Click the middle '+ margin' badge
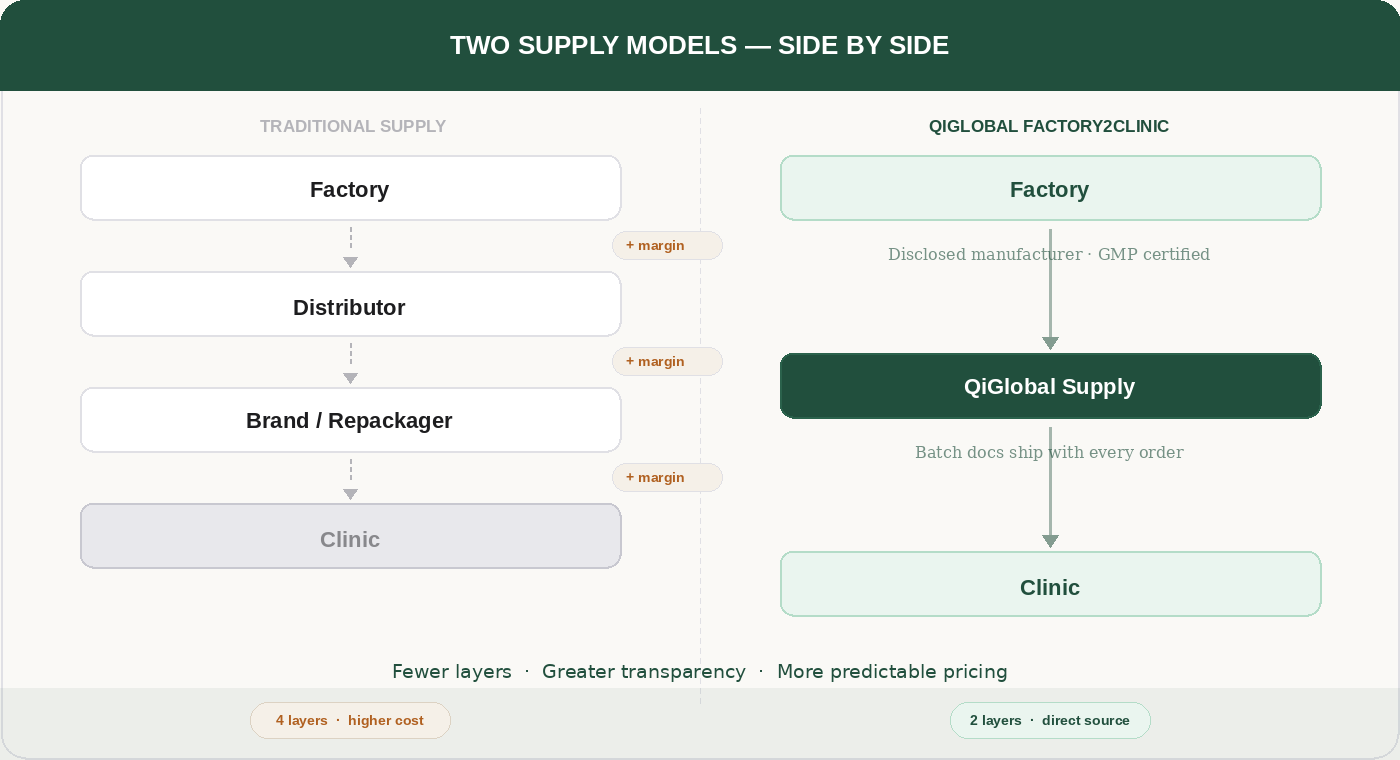Image resolution: width=1400 pixels, height=760 pixels. 667,361
